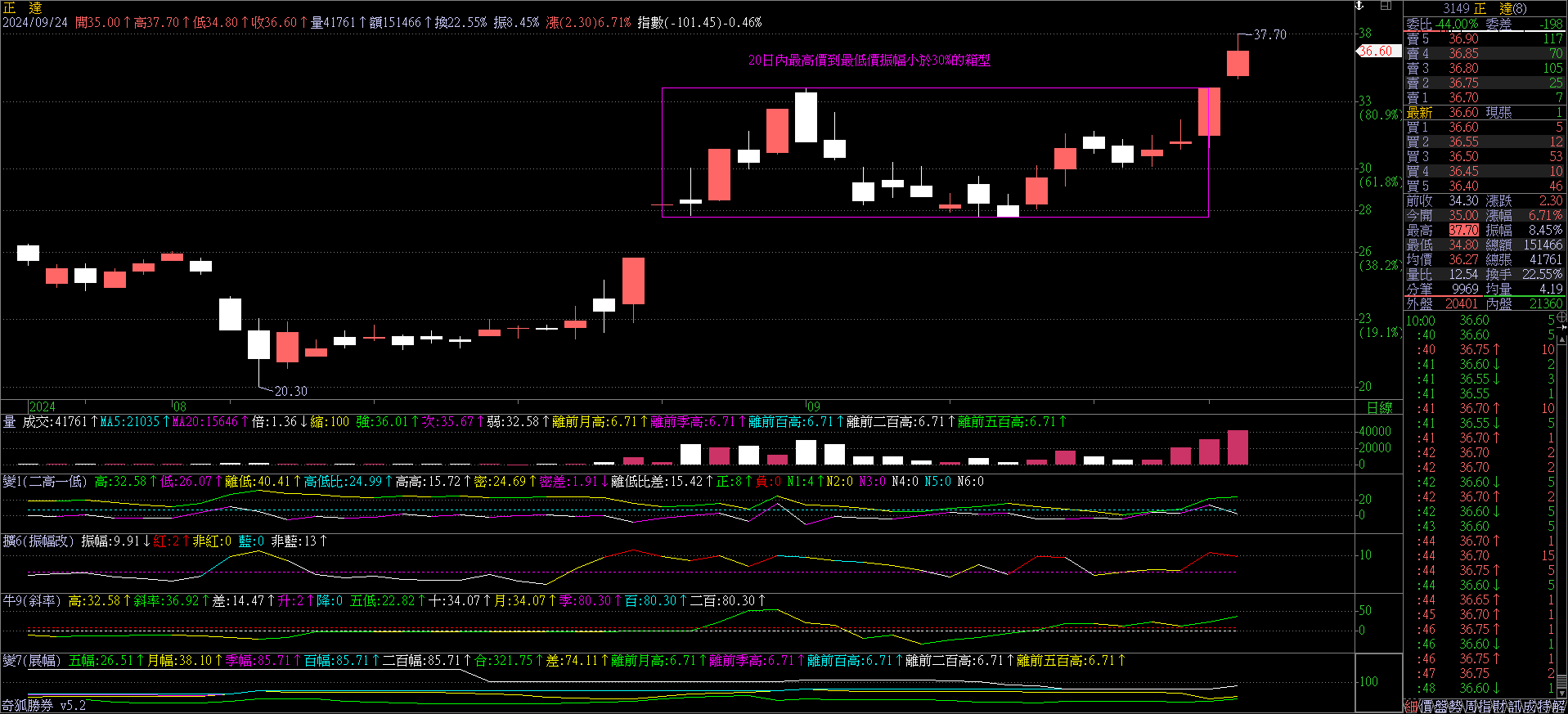
Task: Open the 細 (tick detail) tab
Action: click(1411, 706)
